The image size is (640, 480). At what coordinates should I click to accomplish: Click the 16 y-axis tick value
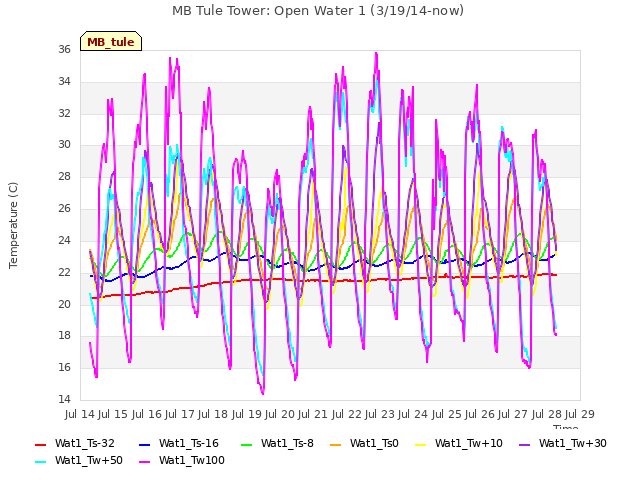click(64, 367)
